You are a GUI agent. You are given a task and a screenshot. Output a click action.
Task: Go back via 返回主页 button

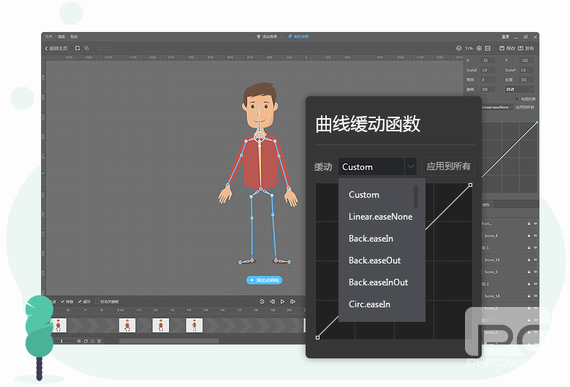56,48
